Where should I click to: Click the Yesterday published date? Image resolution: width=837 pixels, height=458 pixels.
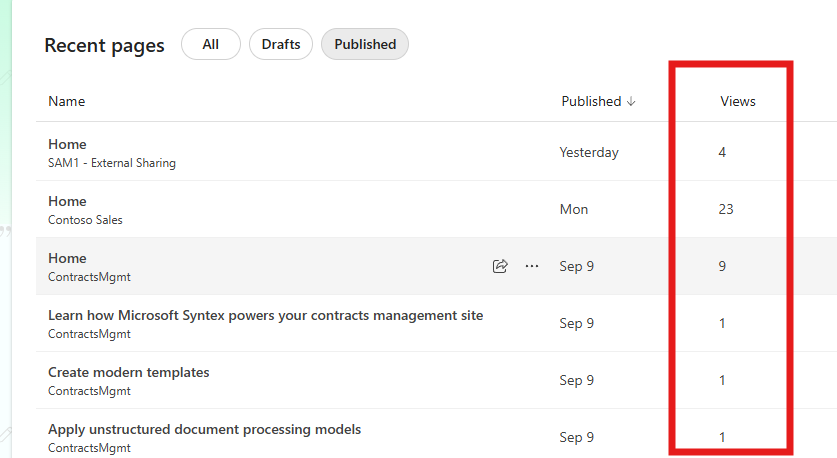(589, 153)
